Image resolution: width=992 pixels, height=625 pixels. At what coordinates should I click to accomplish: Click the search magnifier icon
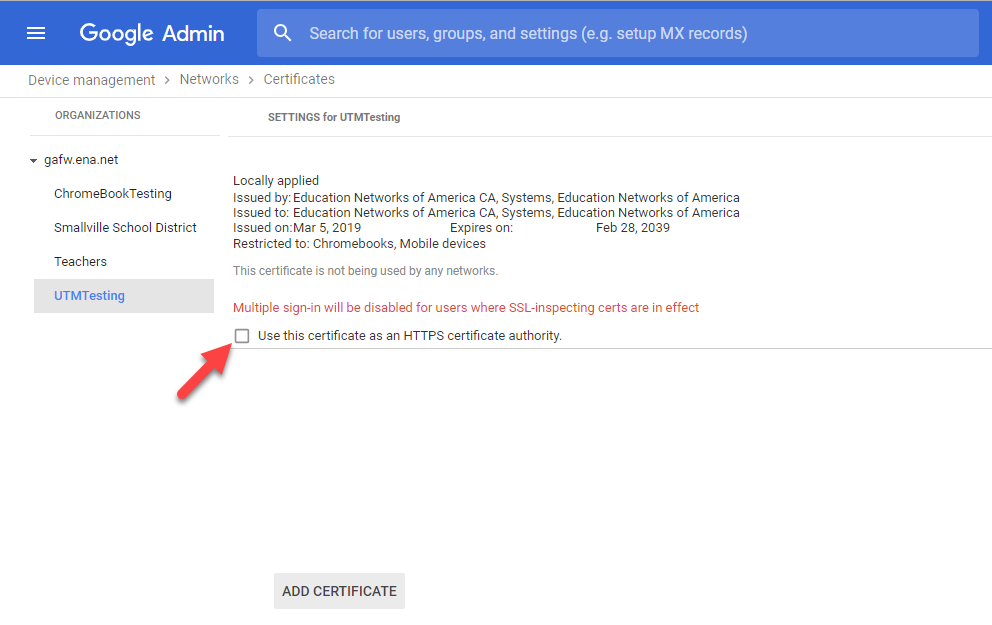(282, 33)
